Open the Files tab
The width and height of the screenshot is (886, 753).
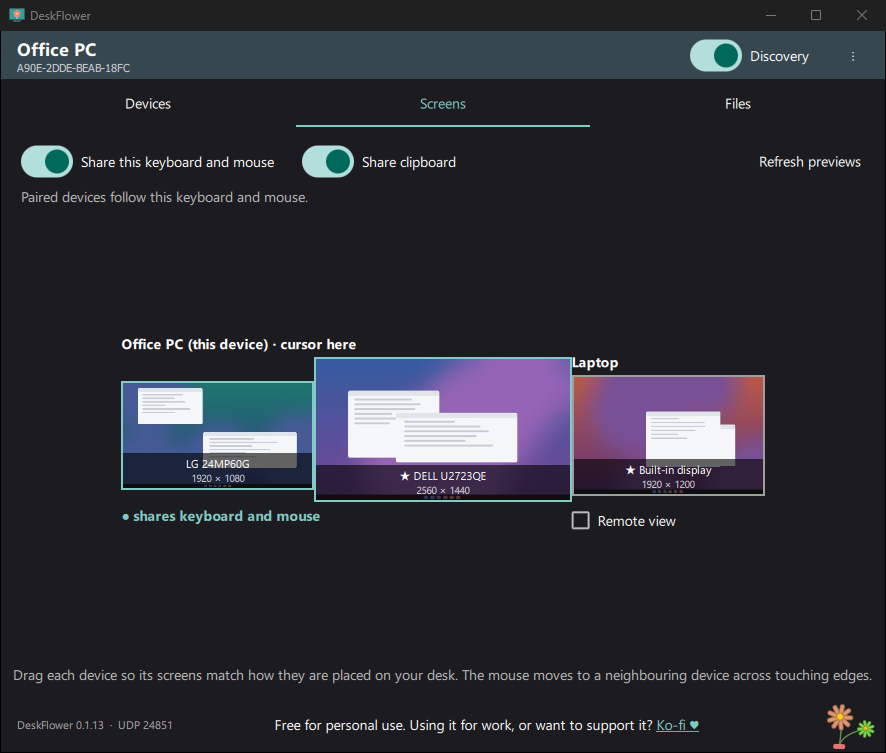(x=737, y=104)
